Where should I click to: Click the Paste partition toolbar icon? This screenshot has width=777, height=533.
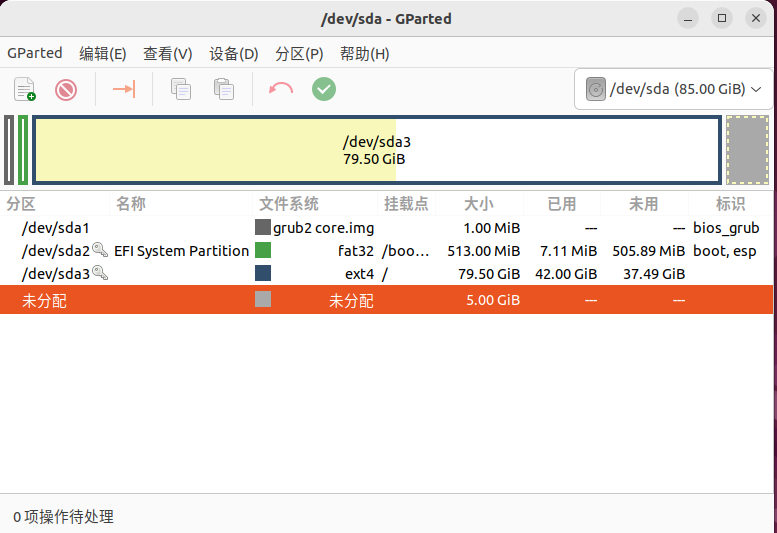(224, 89)
